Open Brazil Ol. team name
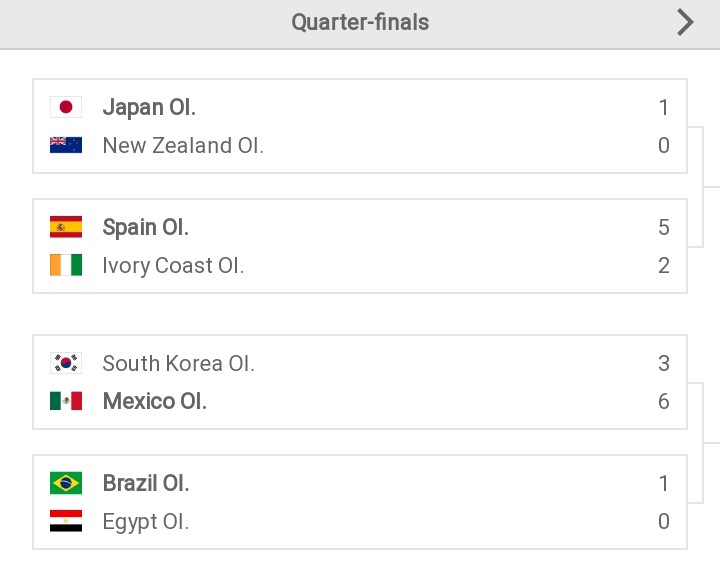The image size is (720, 563). point(146,483)
